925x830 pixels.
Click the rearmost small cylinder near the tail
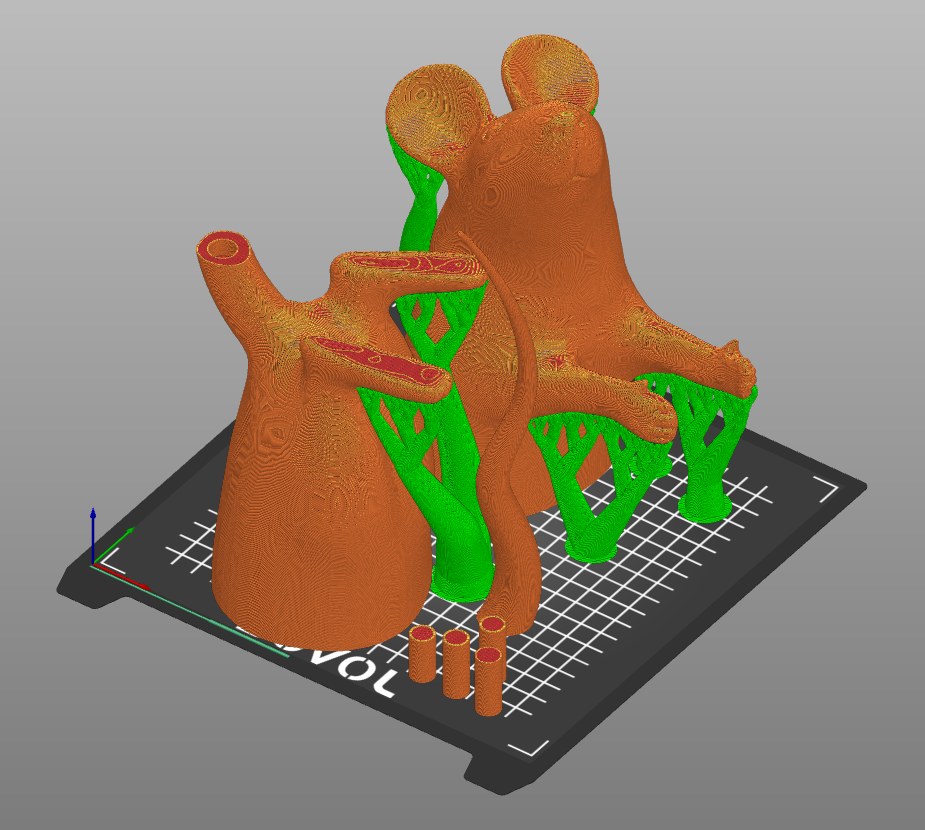(491, 631)
